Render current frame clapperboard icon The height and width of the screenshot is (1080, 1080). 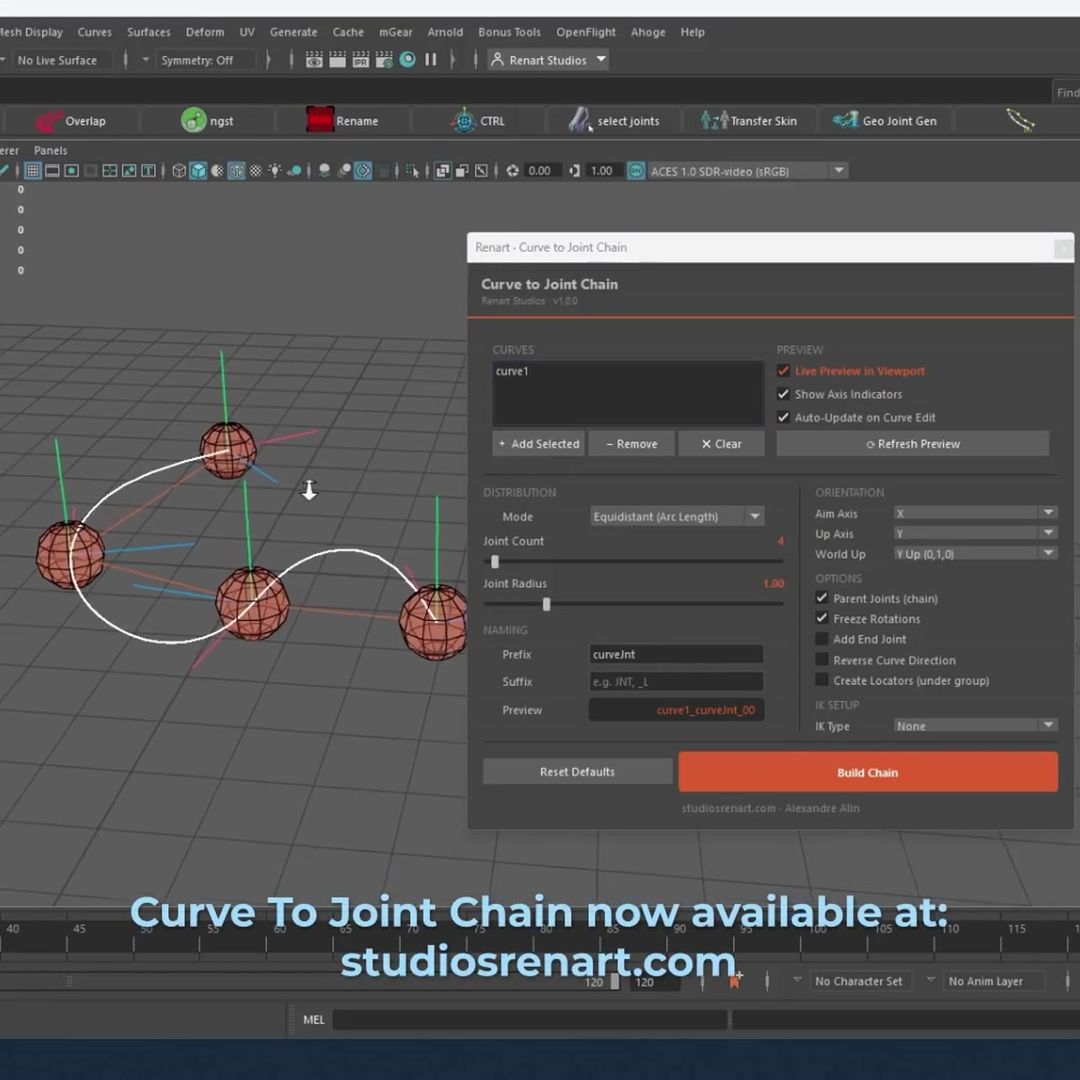(338, 60)
